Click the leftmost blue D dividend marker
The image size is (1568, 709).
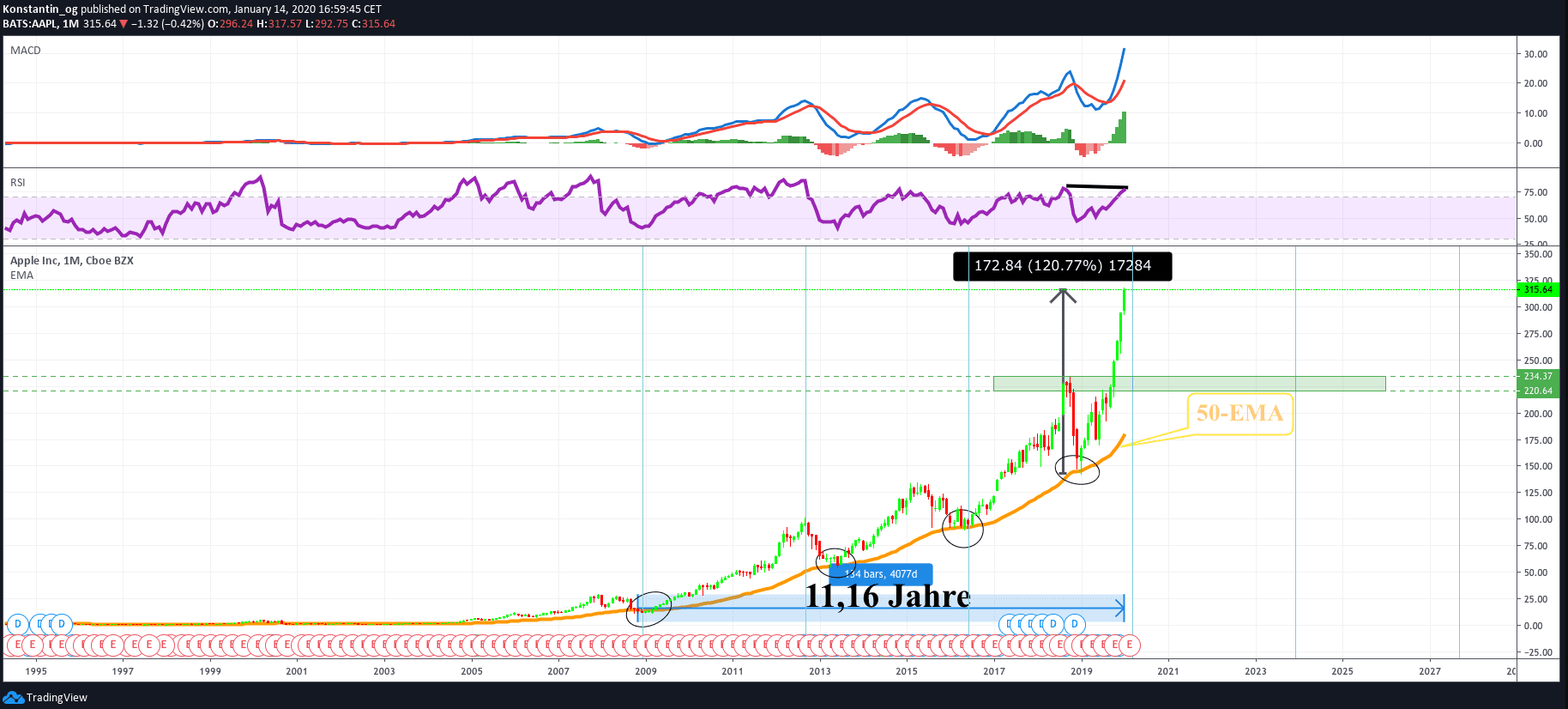click(17, 624)
